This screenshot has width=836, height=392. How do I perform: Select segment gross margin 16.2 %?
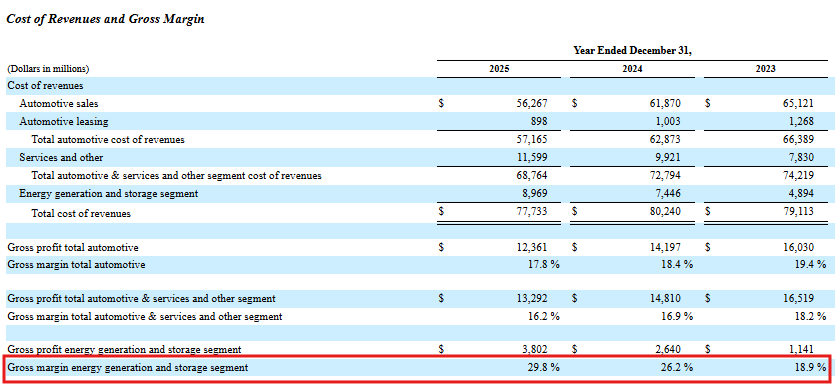pos(544,316)
